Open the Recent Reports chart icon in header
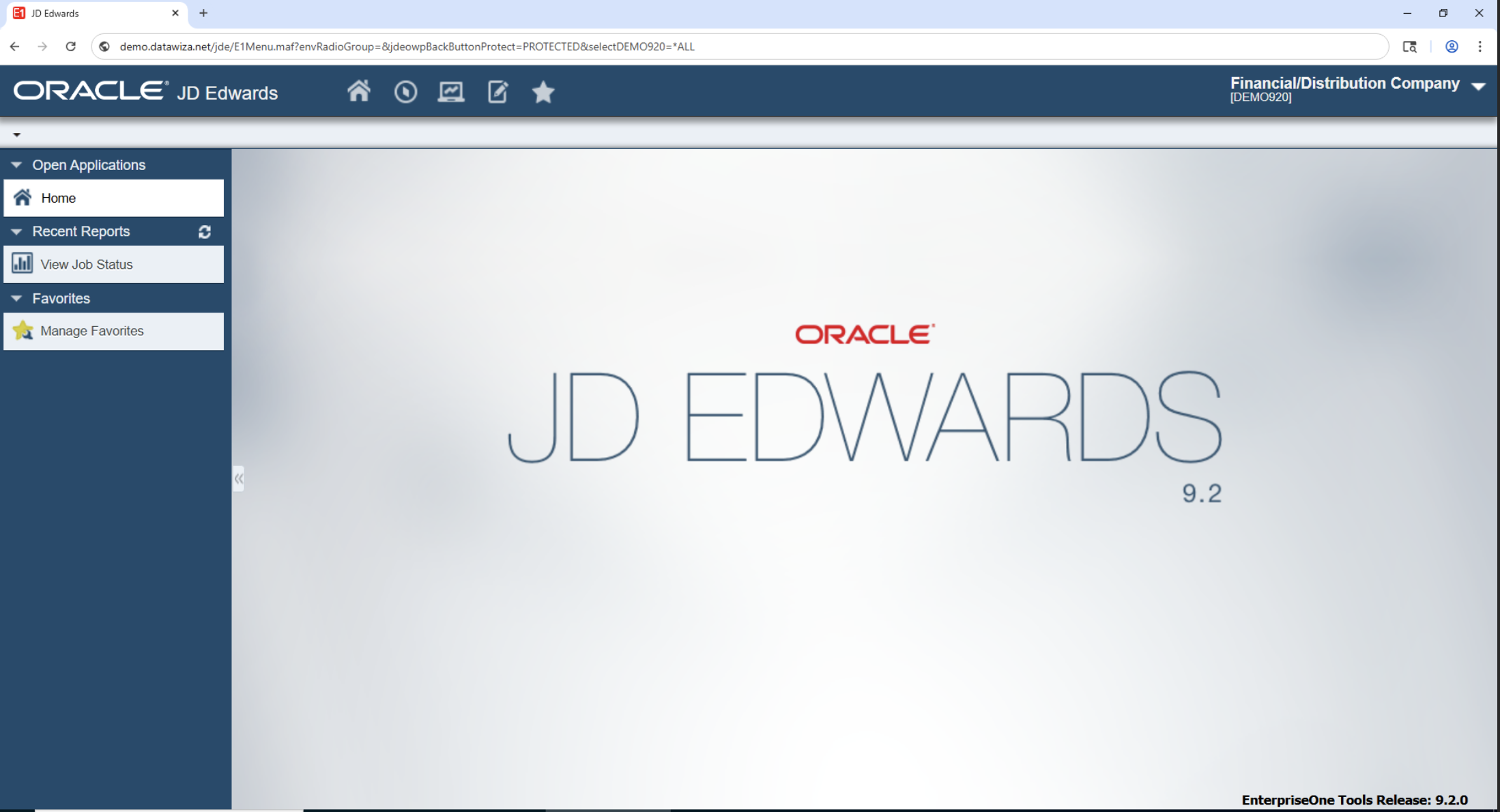 (451, 91)
